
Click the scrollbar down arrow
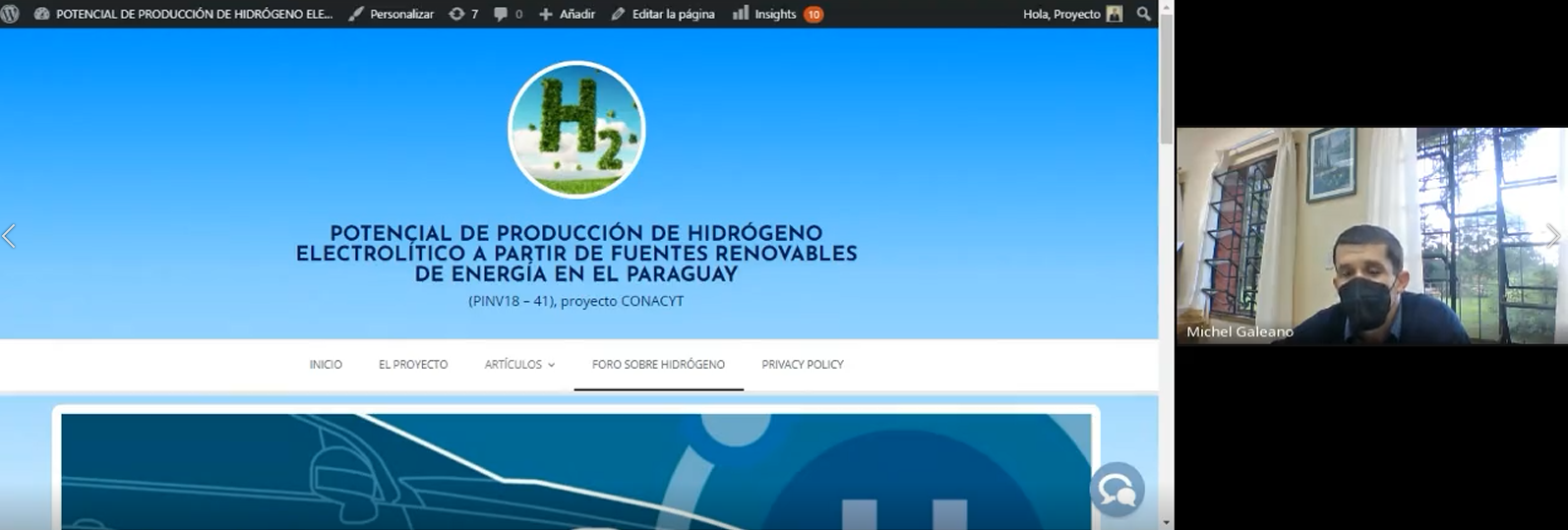(1167, 522)
